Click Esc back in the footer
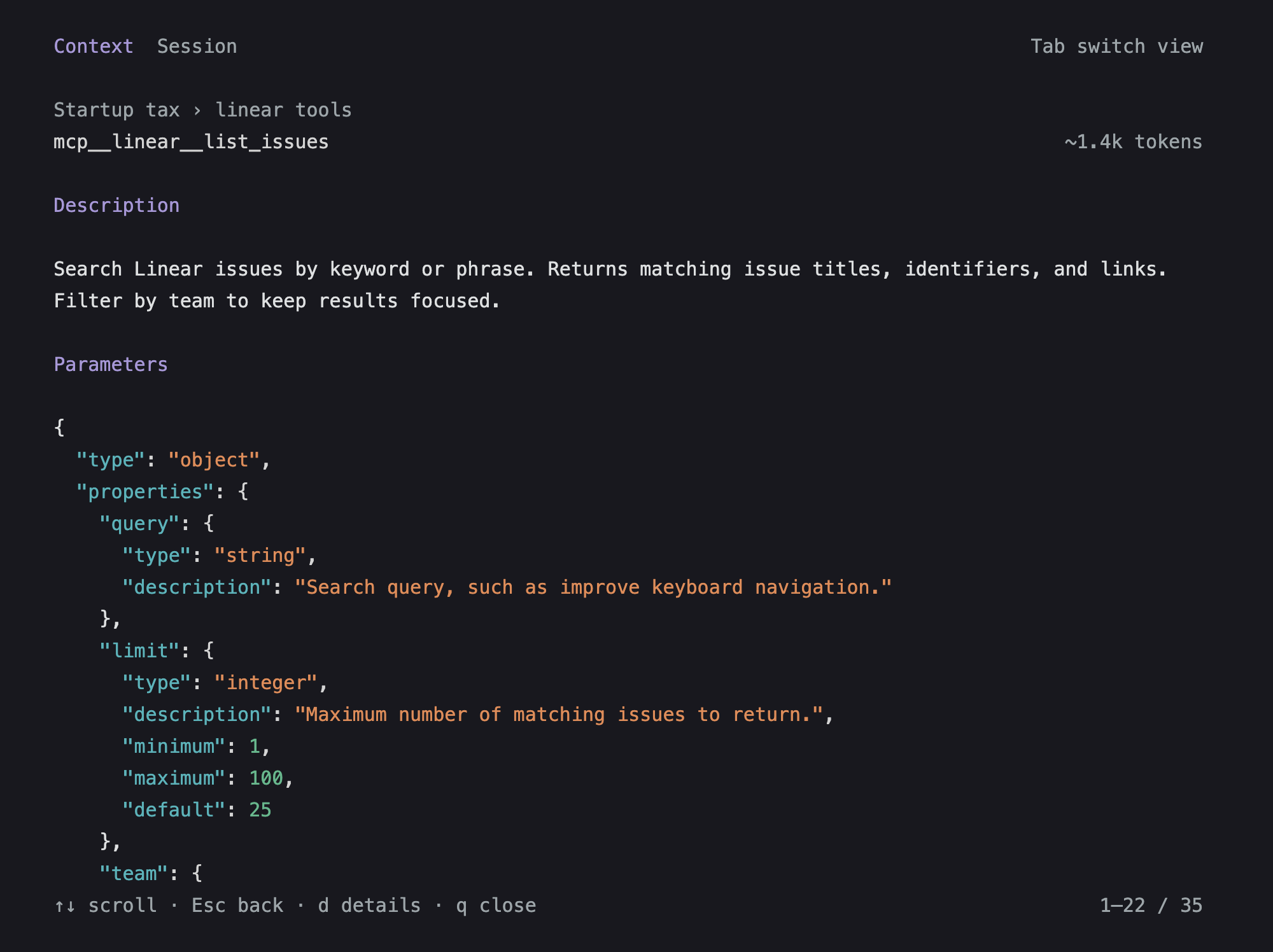 point(237,906)
